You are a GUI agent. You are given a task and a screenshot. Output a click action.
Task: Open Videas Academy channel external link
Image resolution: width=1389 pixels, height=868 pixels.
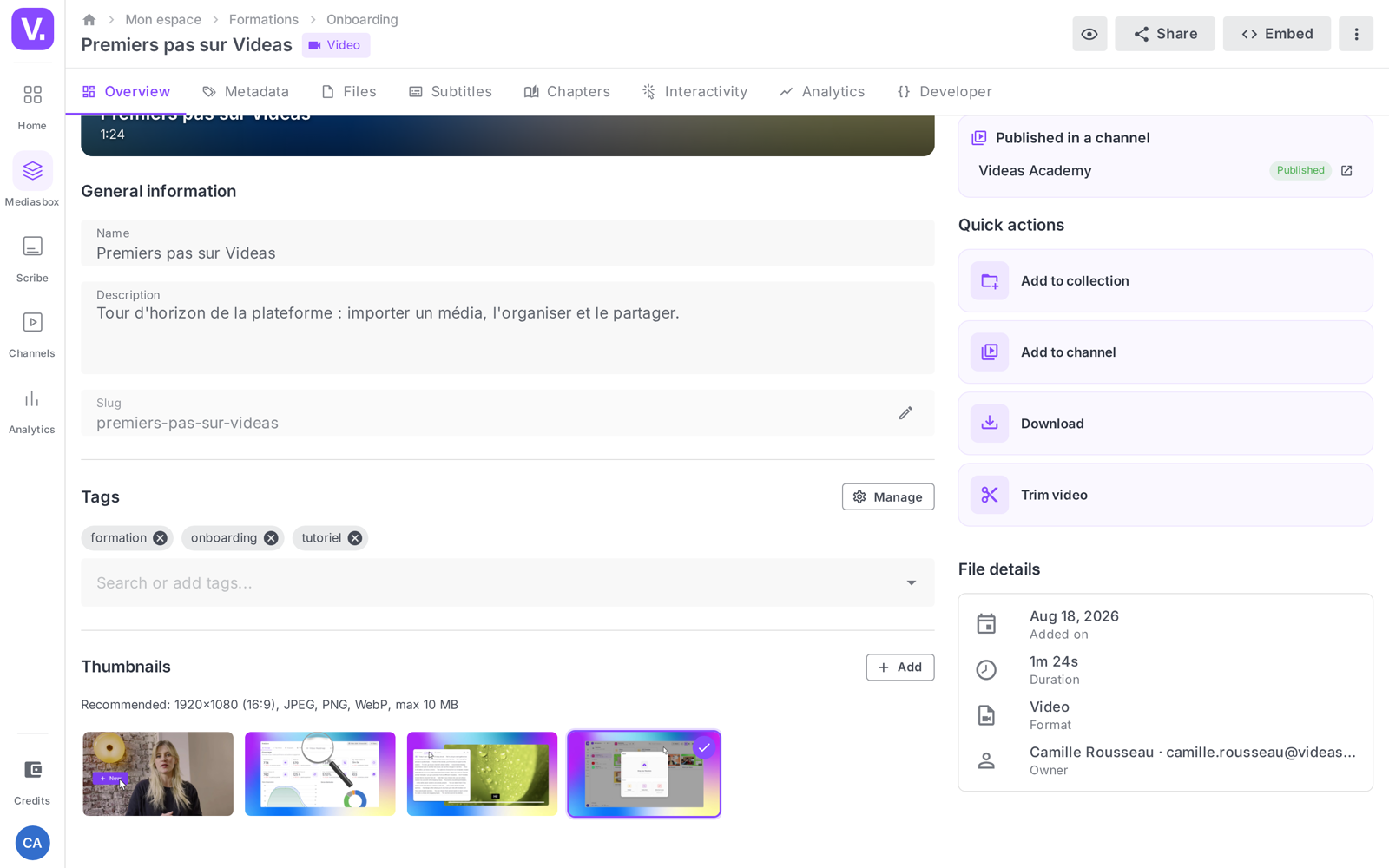(x=1346, y=170)
